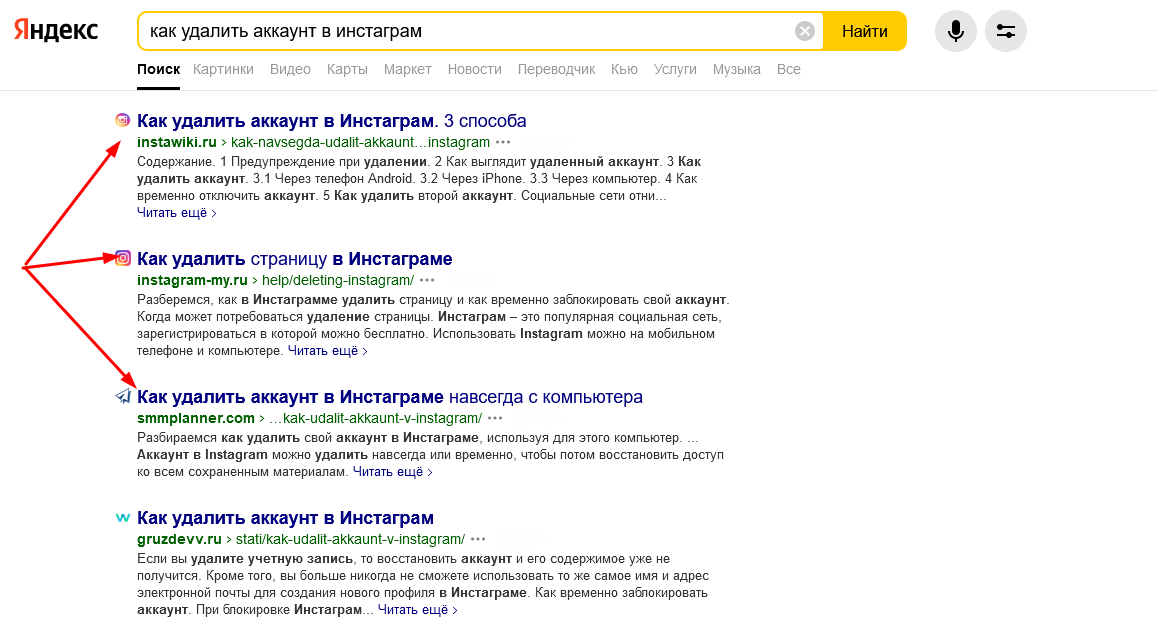Click the gruzdevv.ru domain link
Screen dimensions: 1158x633
click(x=179, y=539)
